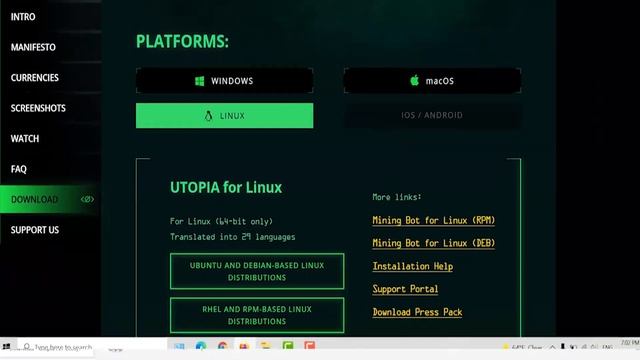Viewport: 640px width, 360px height.
Task: Click the eye icon beside DOWNLOAD
Action: coord(87,199)
